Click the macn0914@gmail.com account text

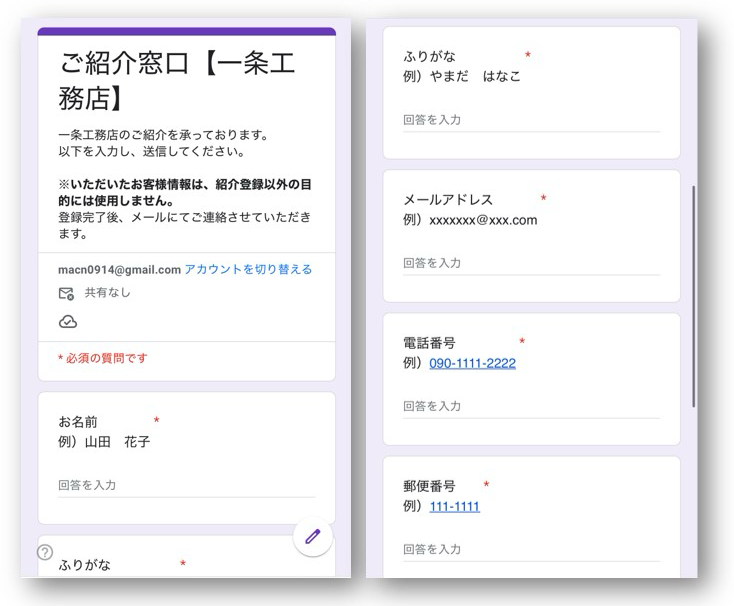click(x=119, y=270)
